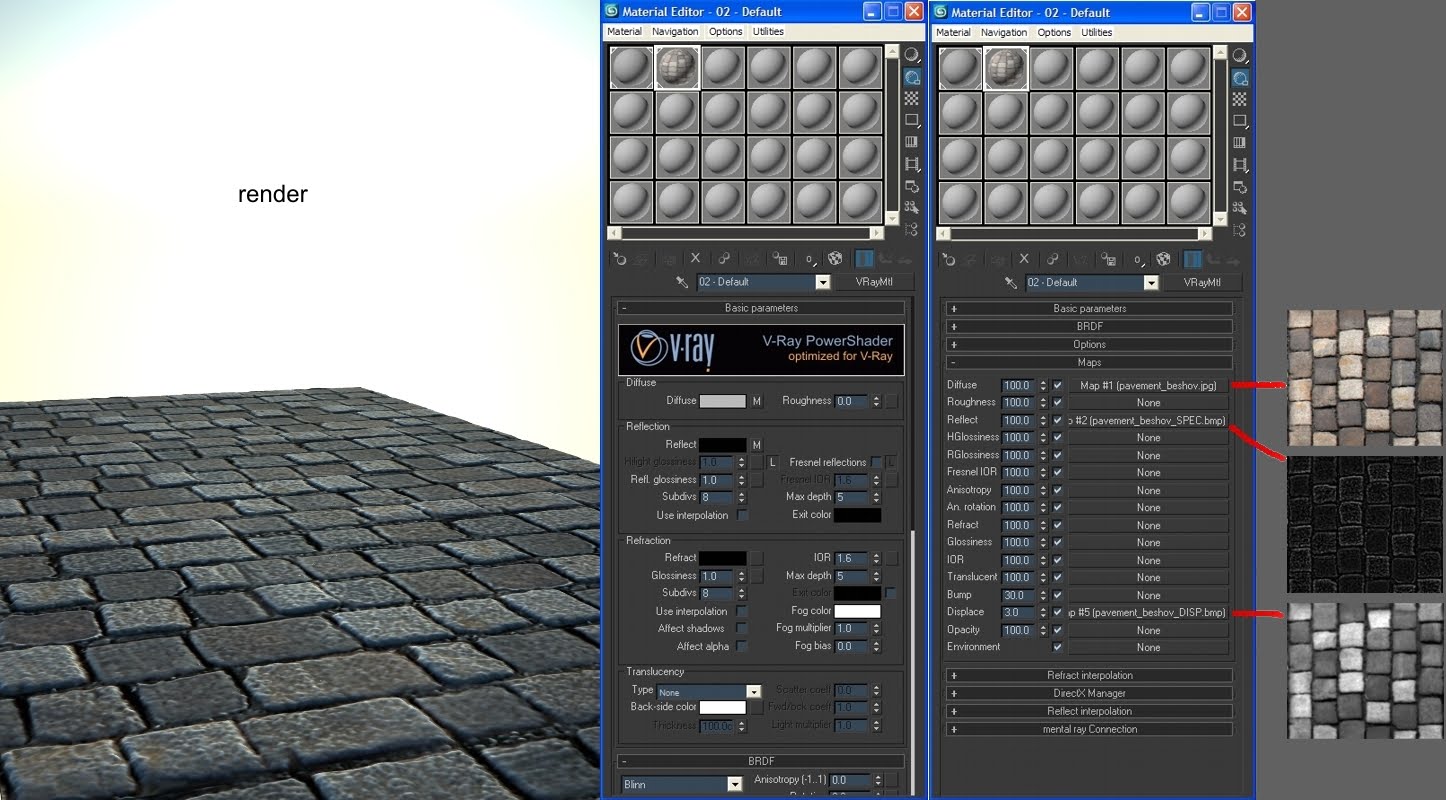The width and height of the screenshot is (1446, 800).
Task: Expand Basic parameters rollout in right editor
Action: (1089, 309)
